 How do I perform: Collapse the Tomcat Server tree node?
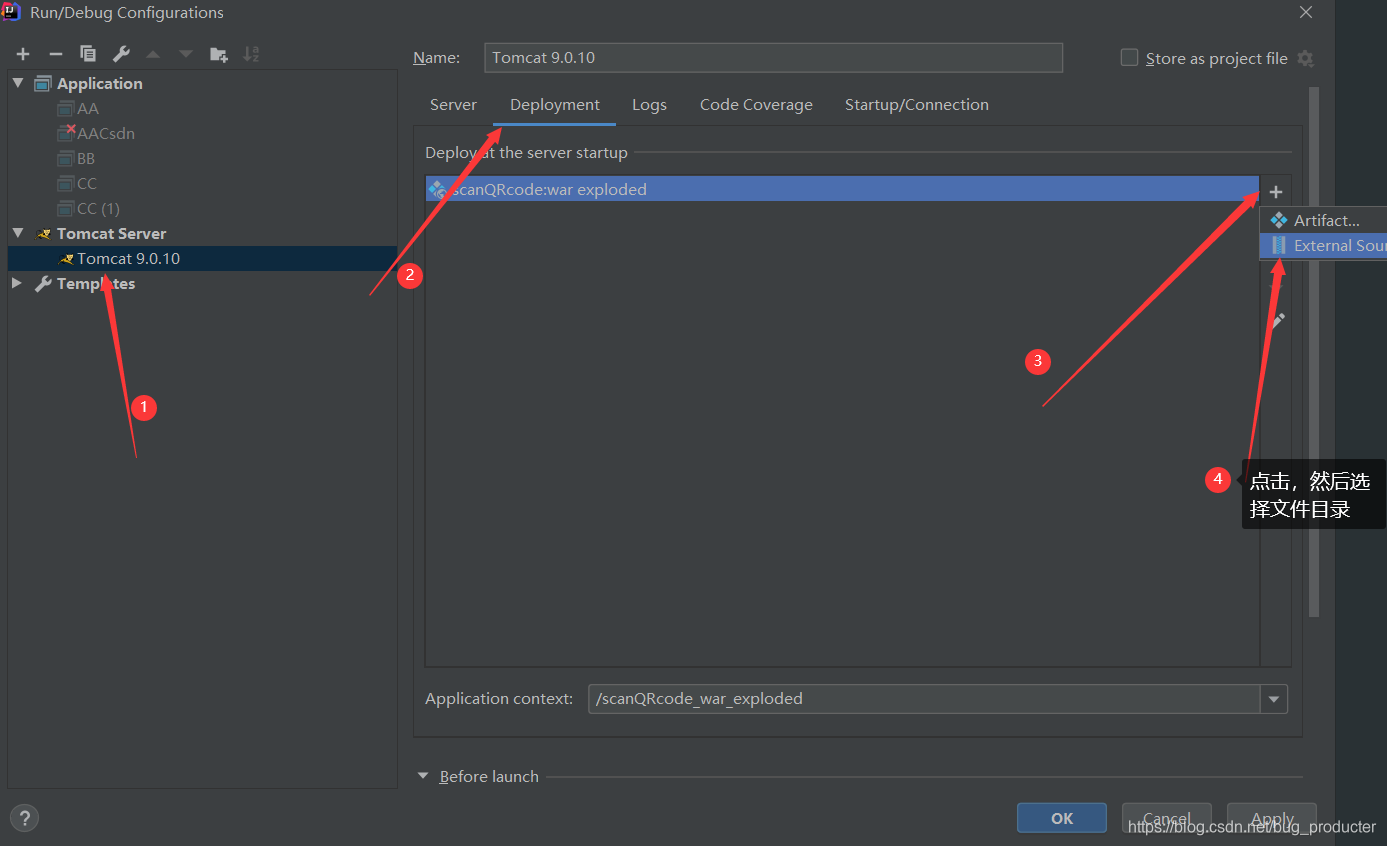(18, 233)
